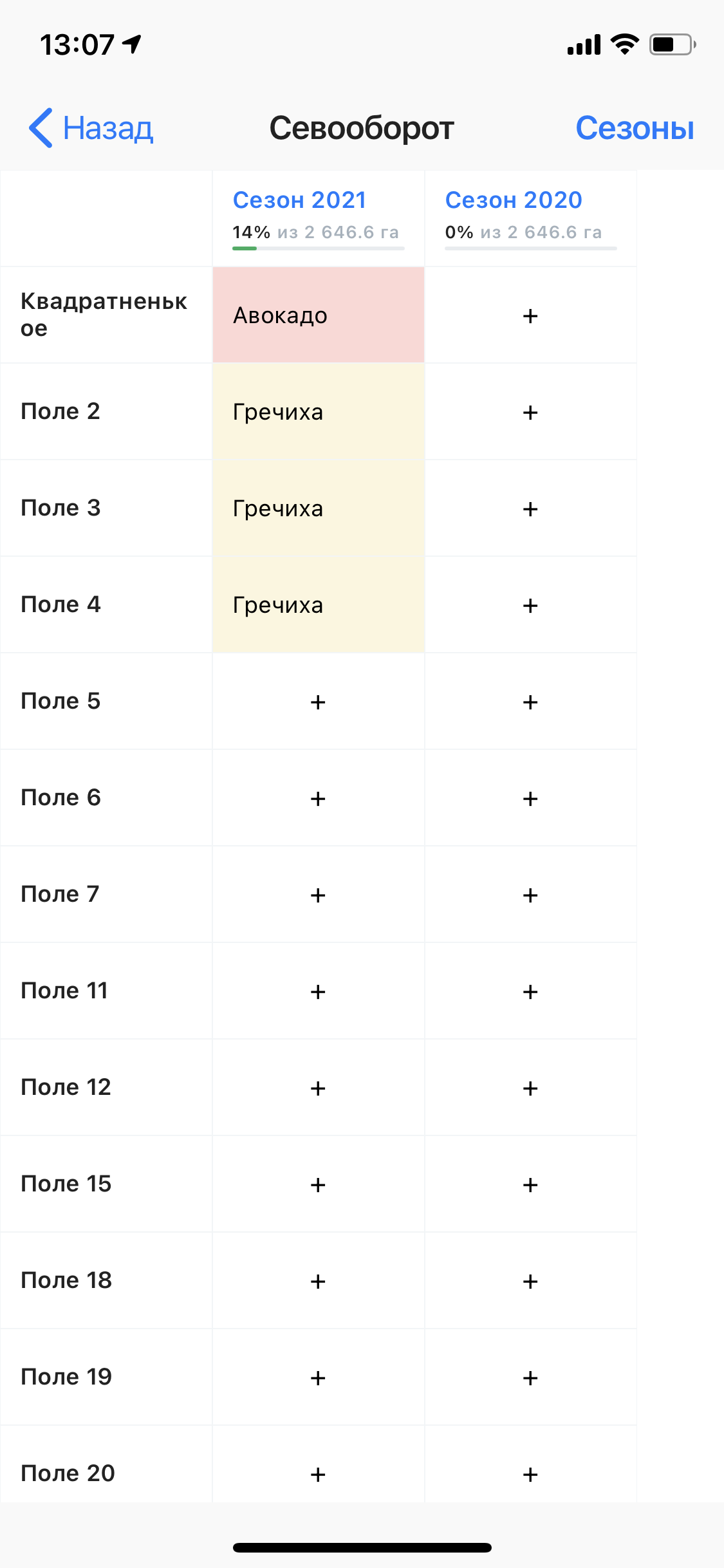Add crop for Поле 7 in Сезон 2021
724x1568 pixels.
[x=318, y=895]
